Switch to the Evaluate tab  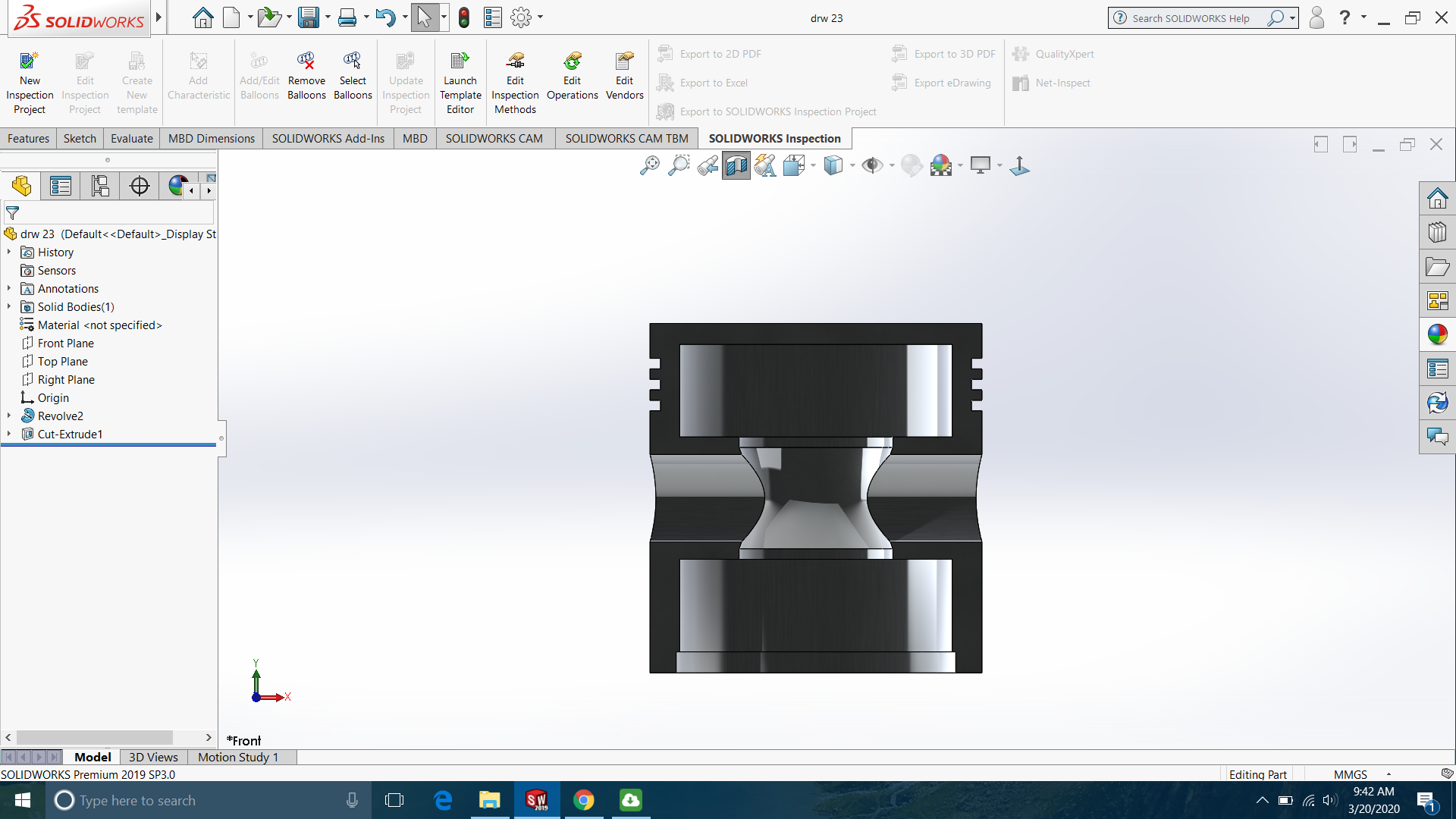pyautogui.click(x=131, y=138)
